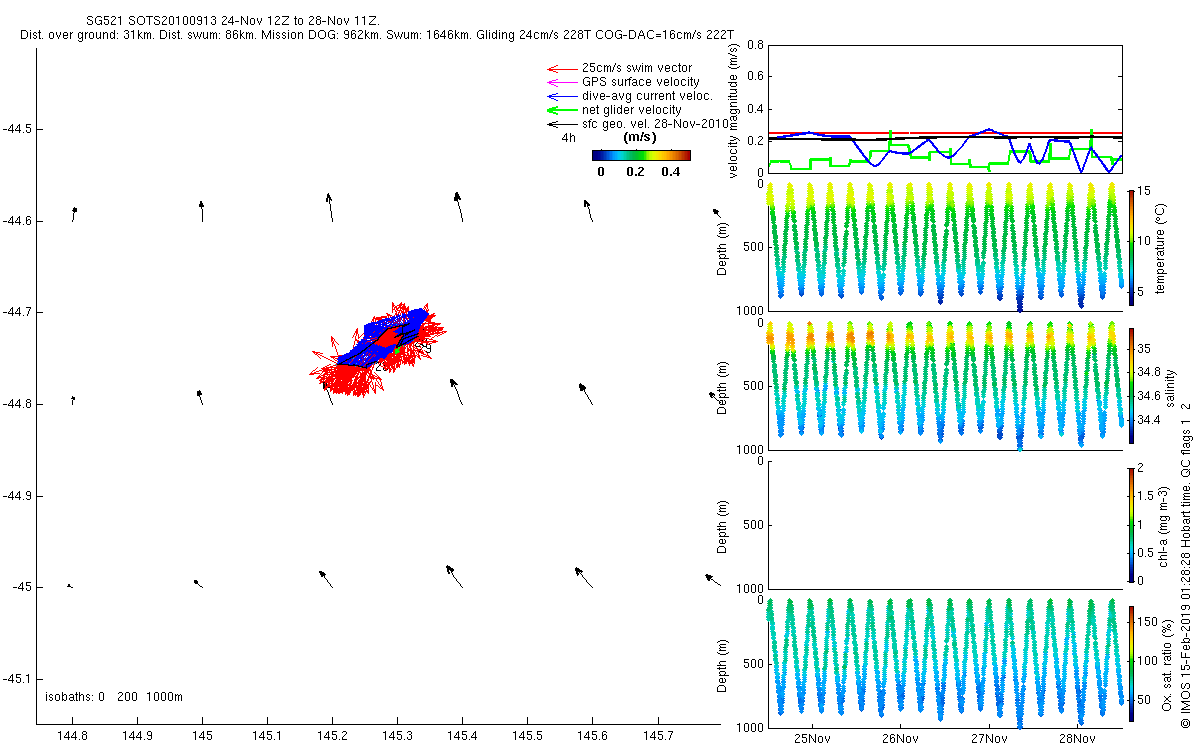Viewport: 1200px width, 750px height.
Task: Click the 26Nov tick label on time axis
Action: click(900, 739)
